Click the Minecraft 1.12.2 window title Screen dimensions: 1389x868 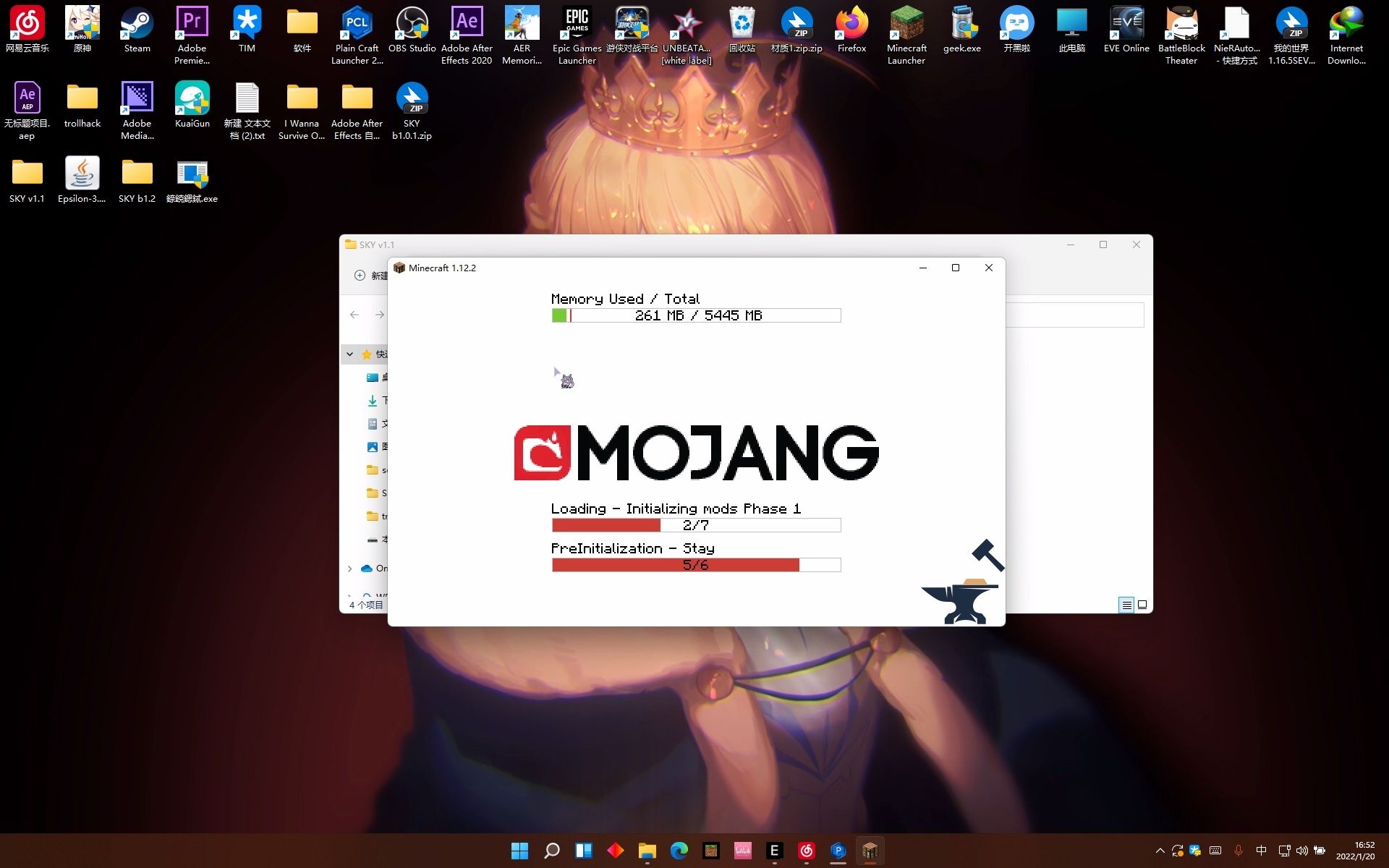click(x=442, y=268)
